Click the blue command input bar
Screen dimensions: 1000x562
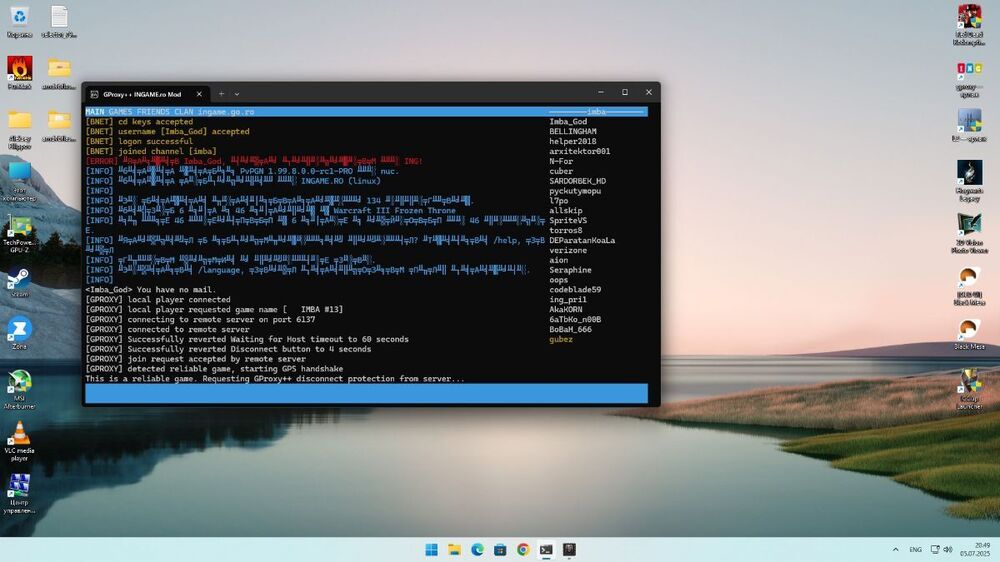click(366, 394)
